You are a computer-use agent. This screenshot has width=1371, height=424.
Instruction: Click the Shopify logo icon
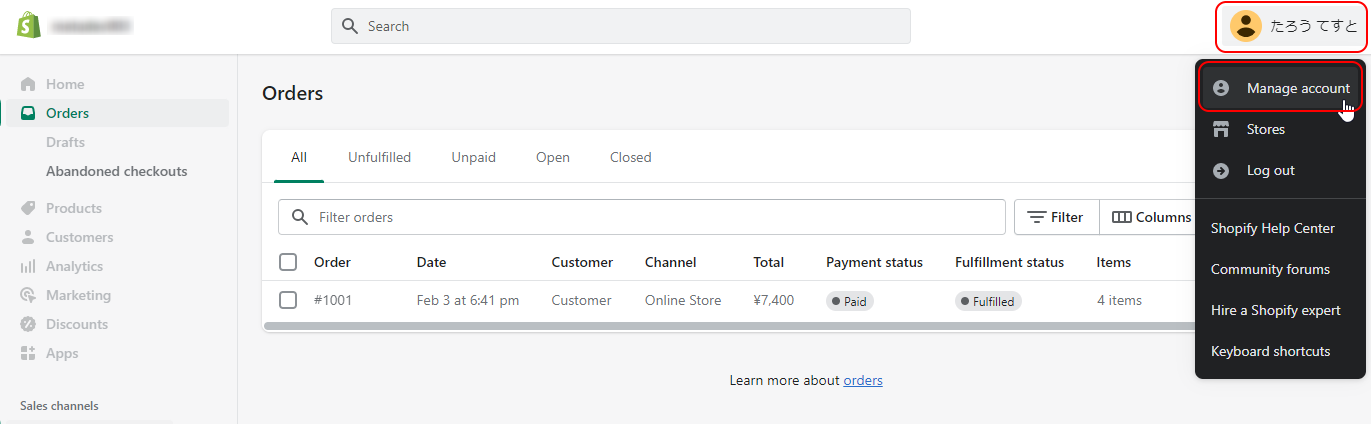(28, 25)
